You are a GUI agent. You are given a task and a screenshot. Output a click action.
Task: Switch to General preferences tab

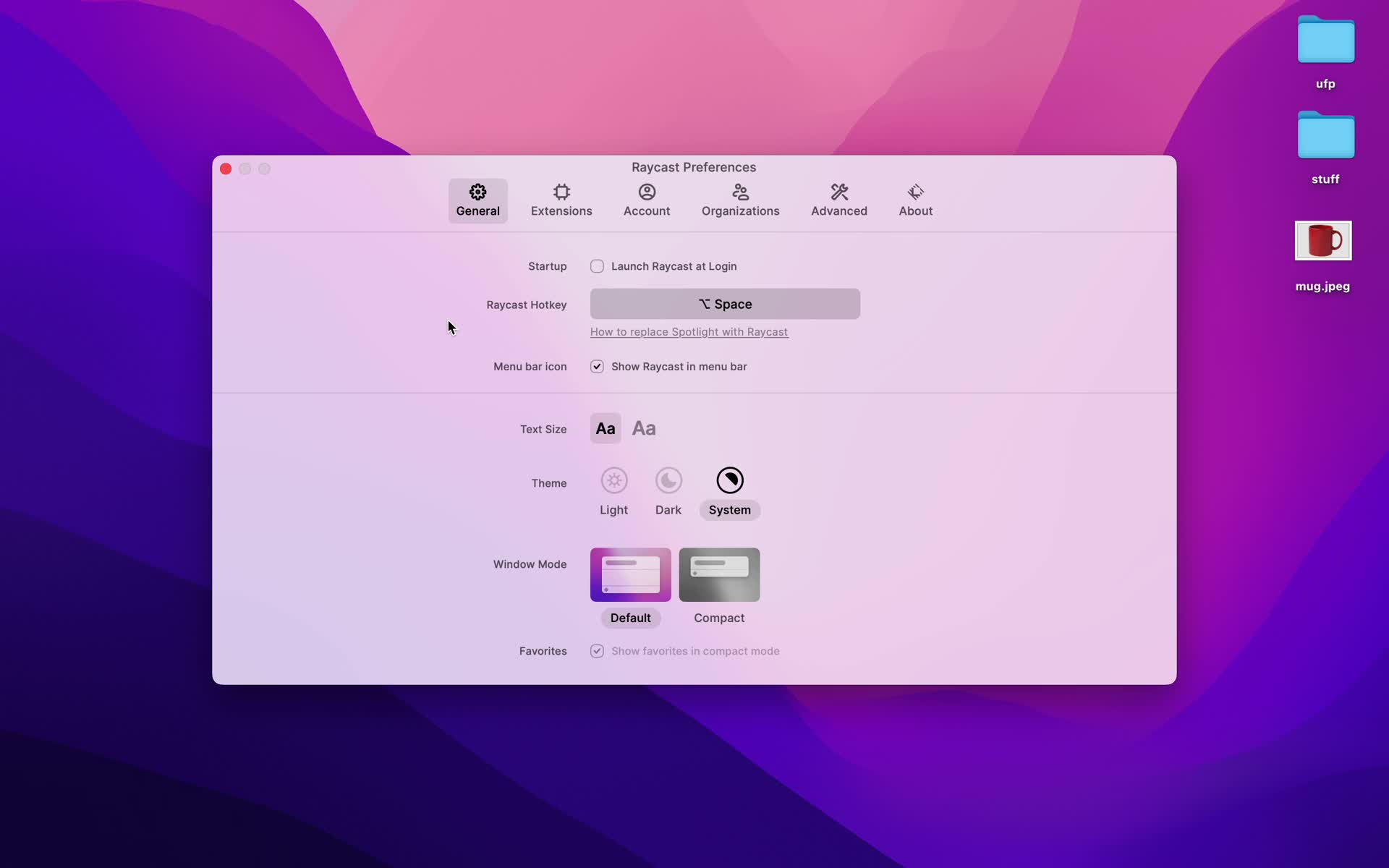pyautogui.click(x=477, y=200)
